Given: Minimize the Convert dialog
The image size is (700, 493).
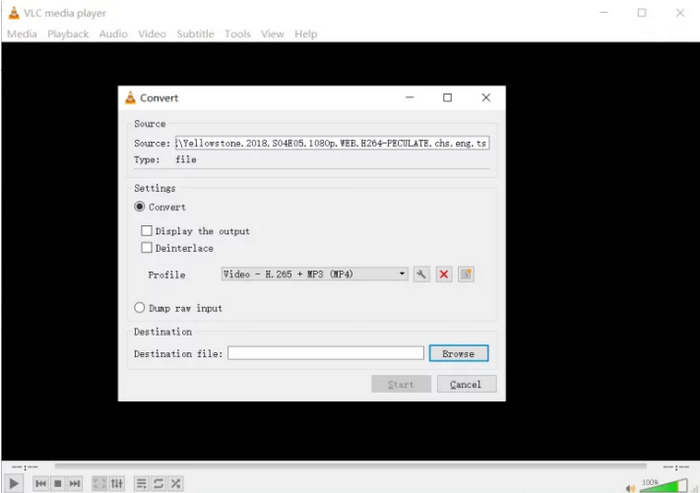Looking at the screenshot, I should tap(409, 98).
